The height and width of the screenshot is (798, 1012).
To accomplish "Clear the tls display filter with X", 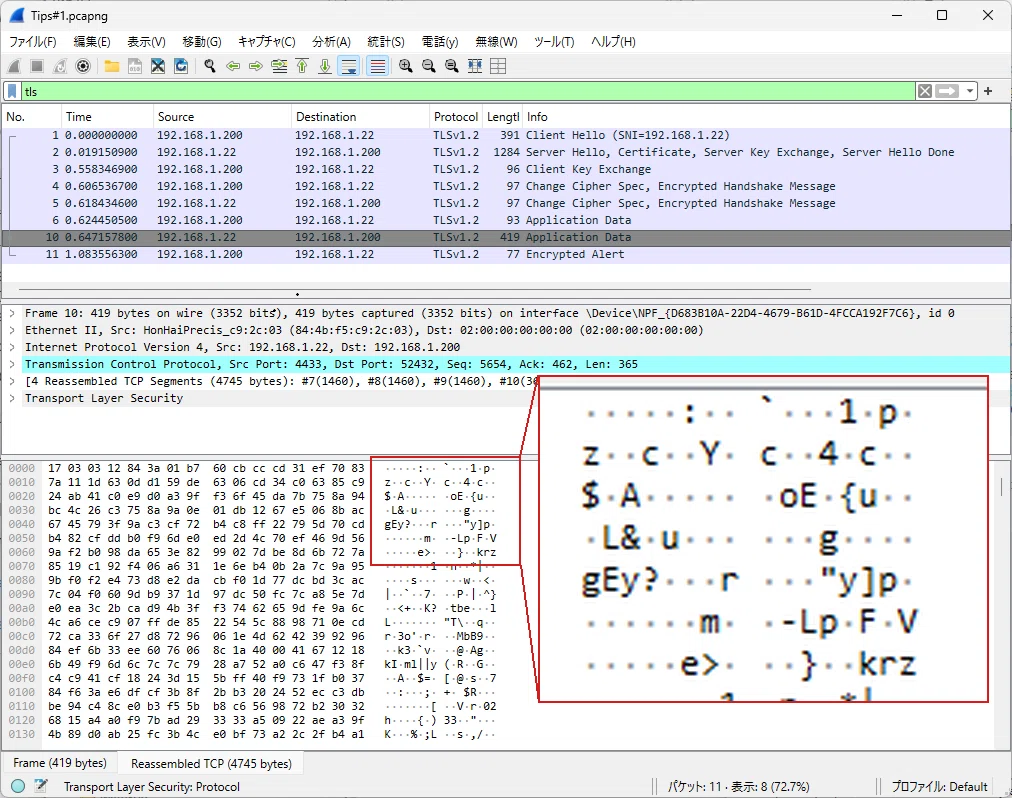I will click(925, 92).
